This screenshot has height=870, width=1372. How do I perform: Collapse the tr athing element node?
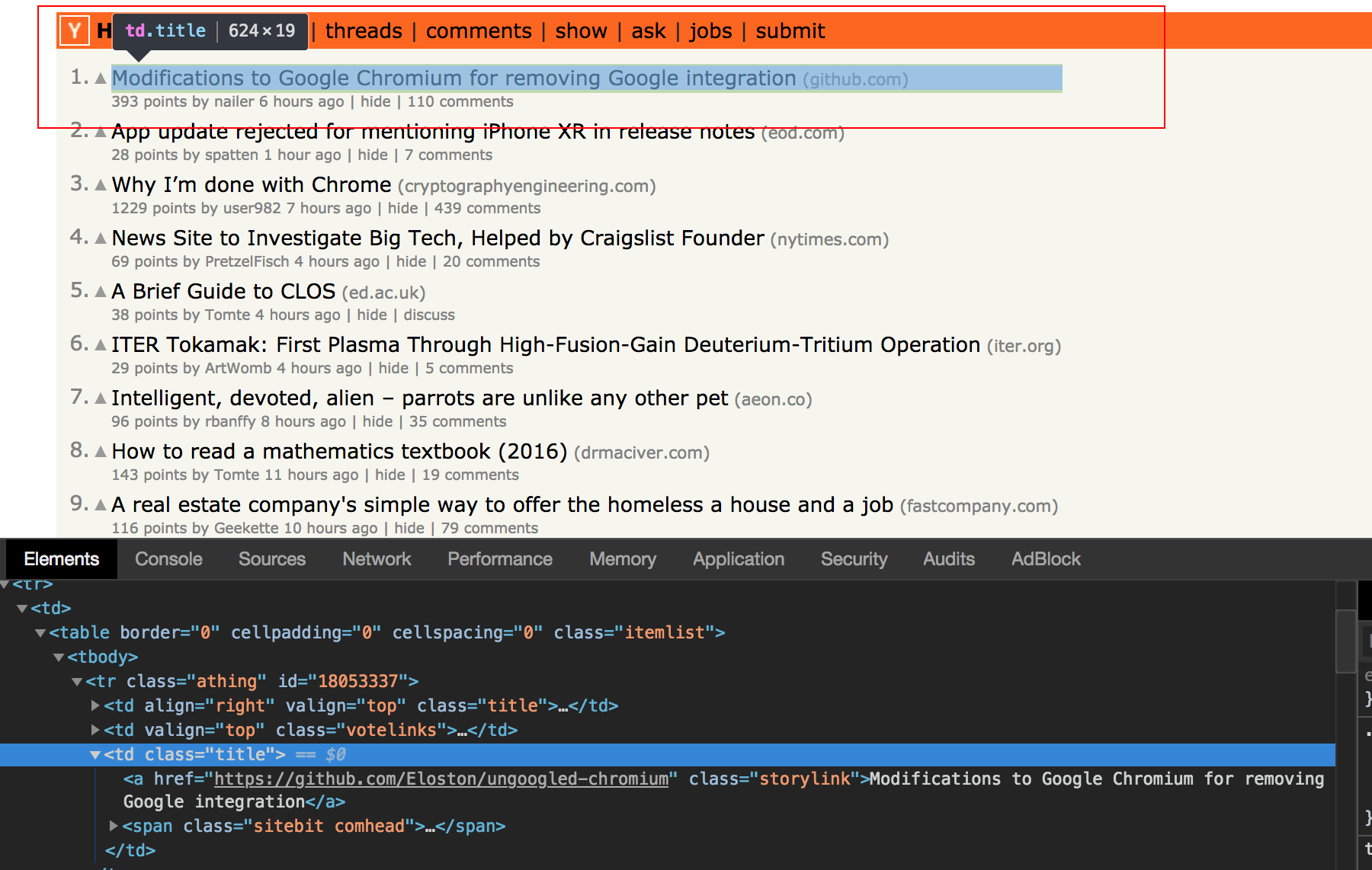(77, 682)
